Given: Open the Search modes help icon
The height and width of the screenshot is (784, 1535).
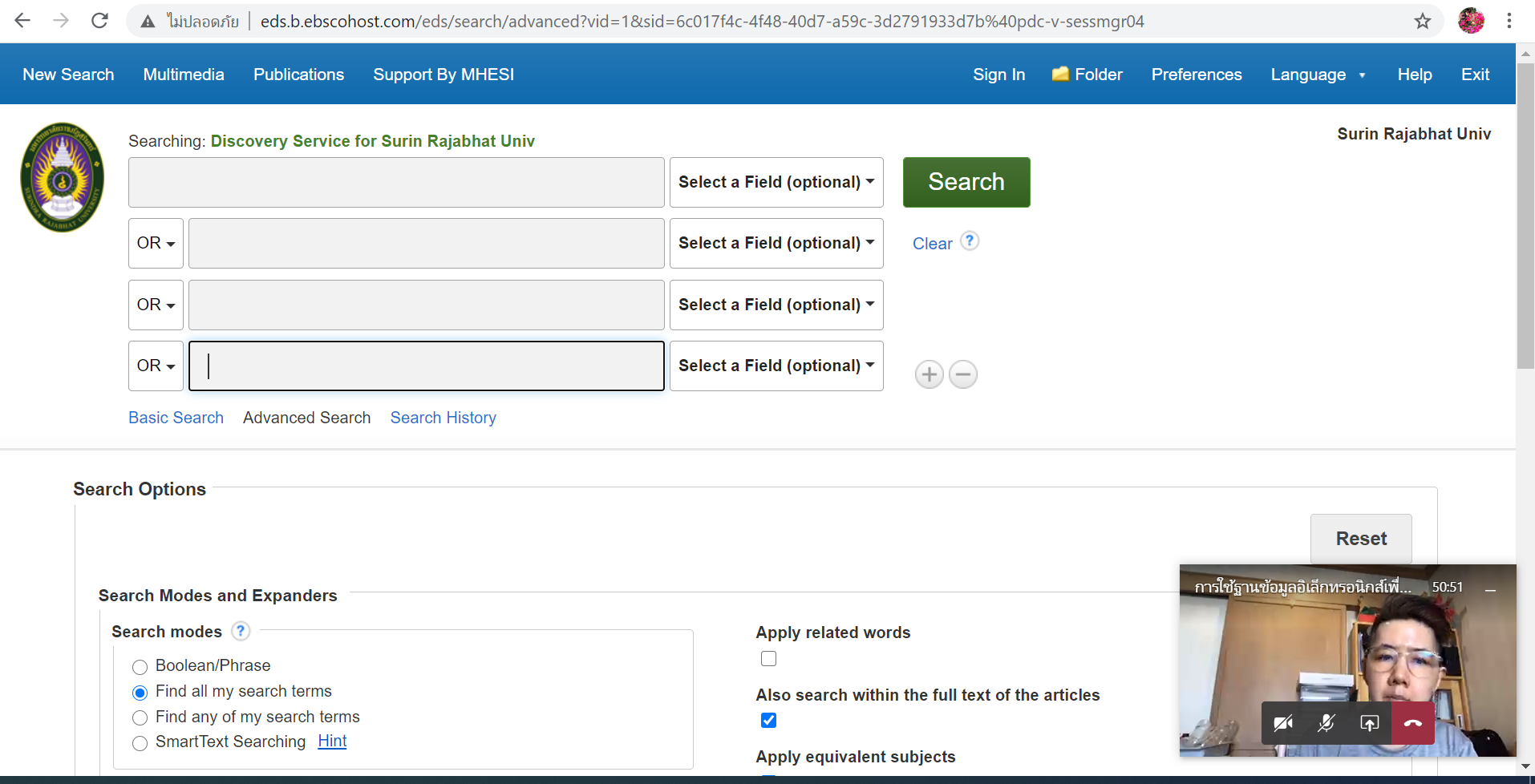Looking at the screenshot, I should coord(241,631).
